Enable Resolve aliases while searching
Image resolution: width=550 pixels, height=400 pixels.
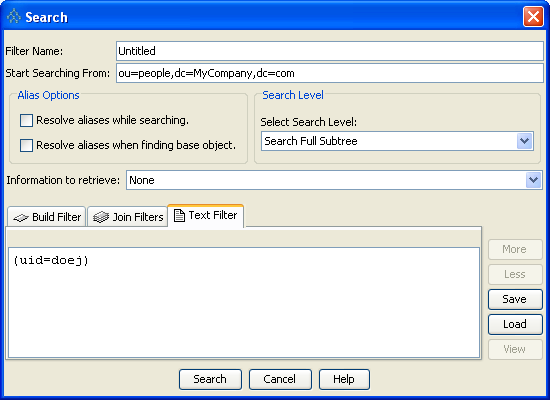point(26,120)
